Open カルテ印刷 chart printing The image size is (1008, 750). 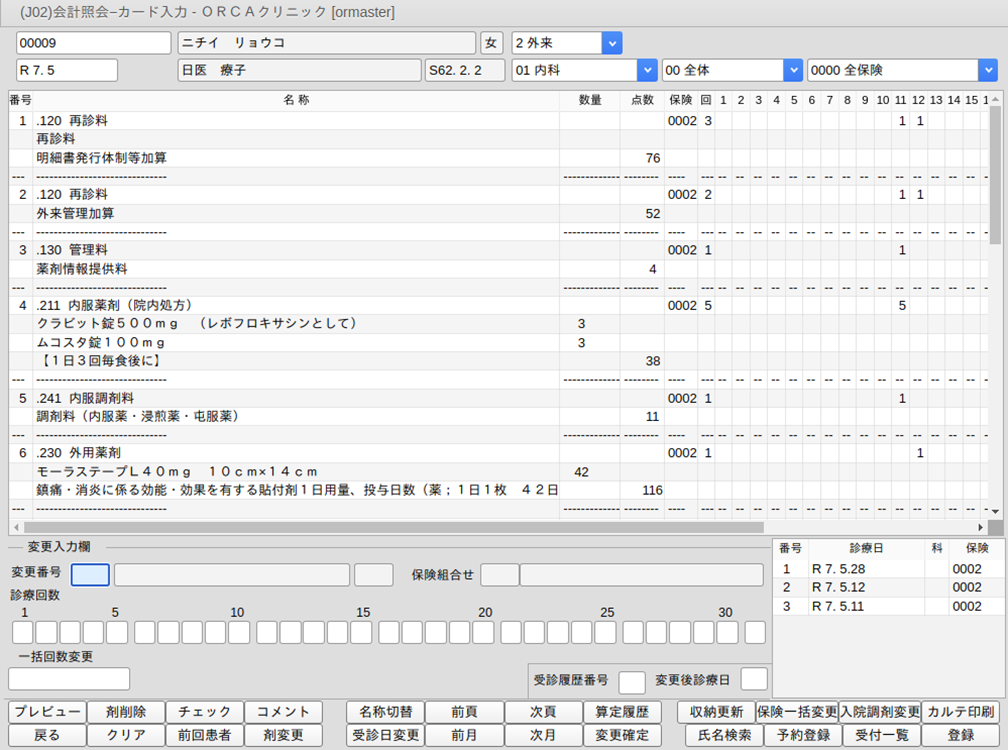[x=960, y=712]
